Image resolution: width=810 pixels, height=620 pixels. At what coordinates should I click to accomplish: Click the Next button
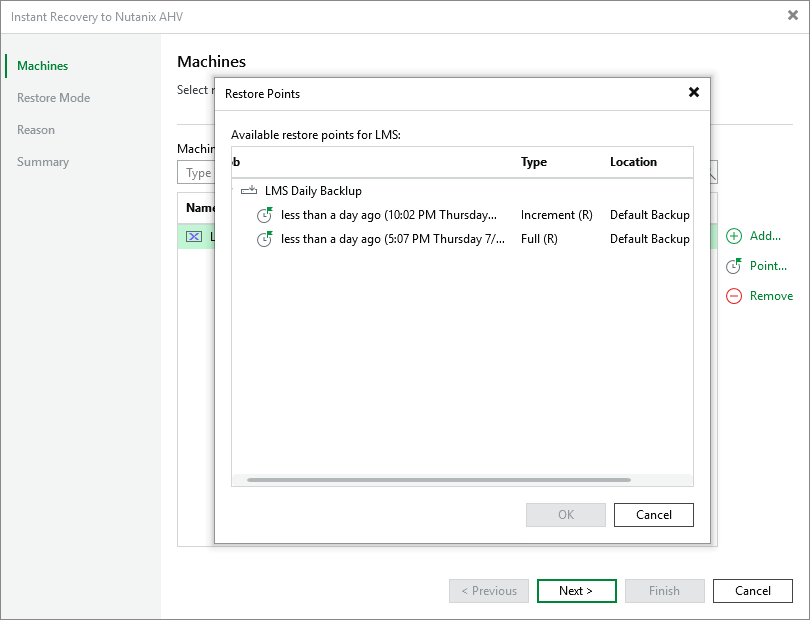576,591
